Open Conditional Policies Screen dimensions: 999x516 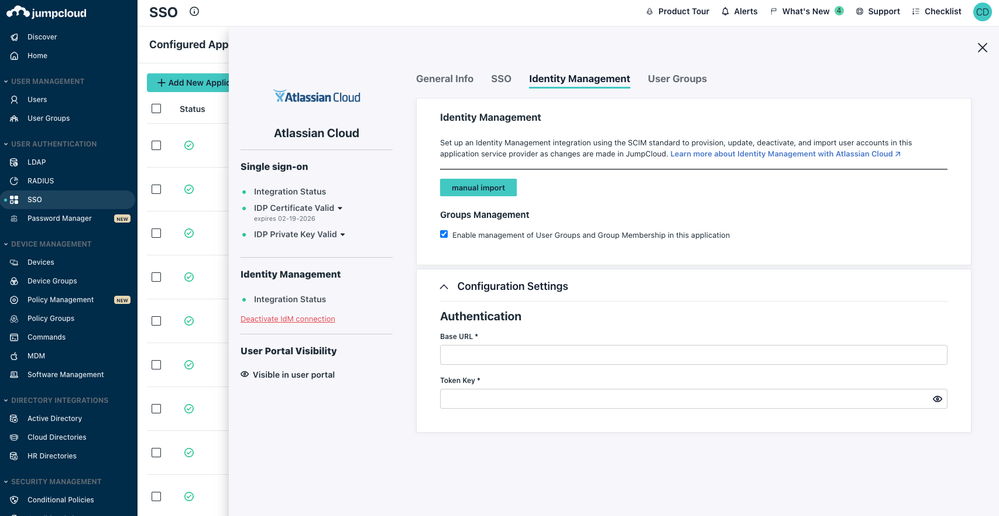tap(60, 500)
